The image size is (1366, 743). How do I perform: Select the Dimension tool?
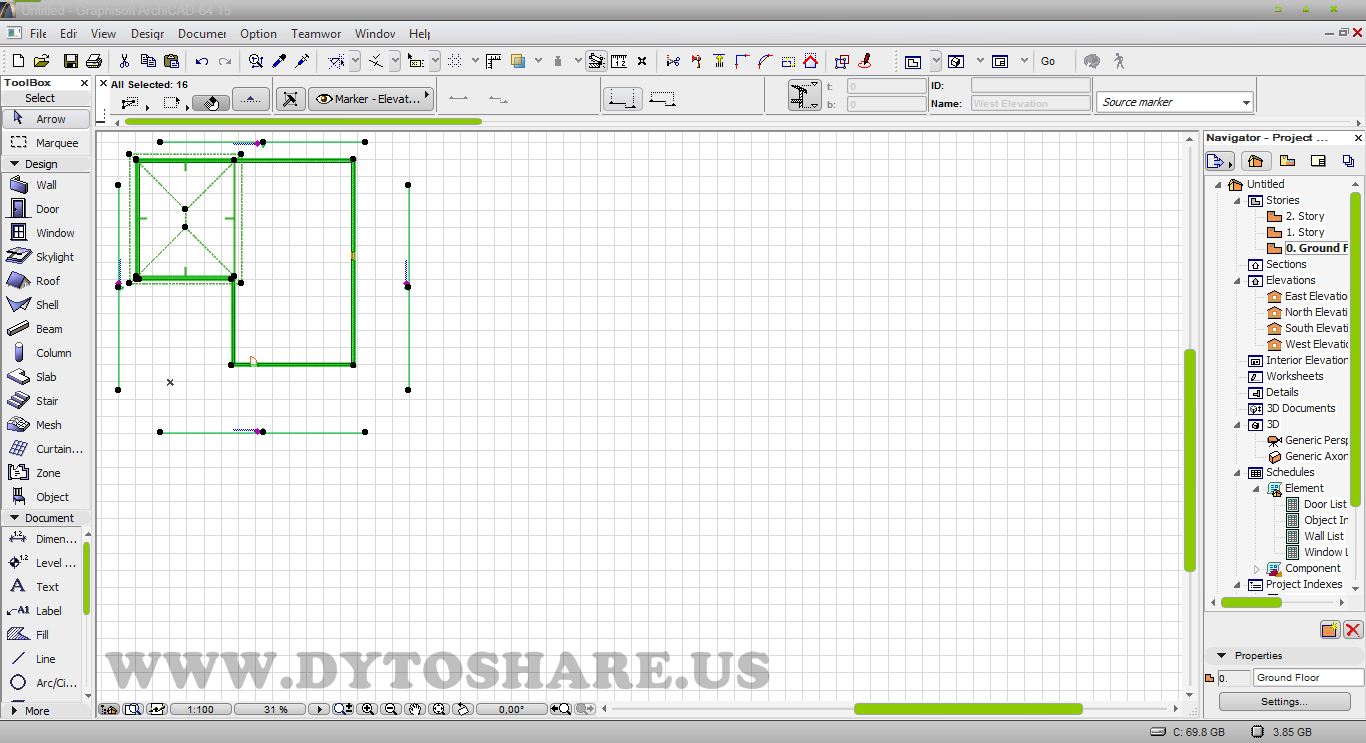click(42, 539)
